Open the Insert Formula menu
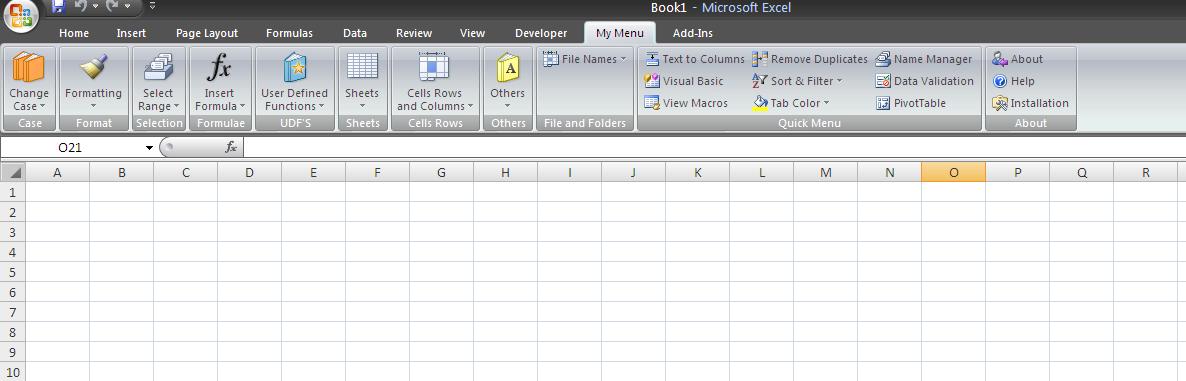 [x=219, y=81]
